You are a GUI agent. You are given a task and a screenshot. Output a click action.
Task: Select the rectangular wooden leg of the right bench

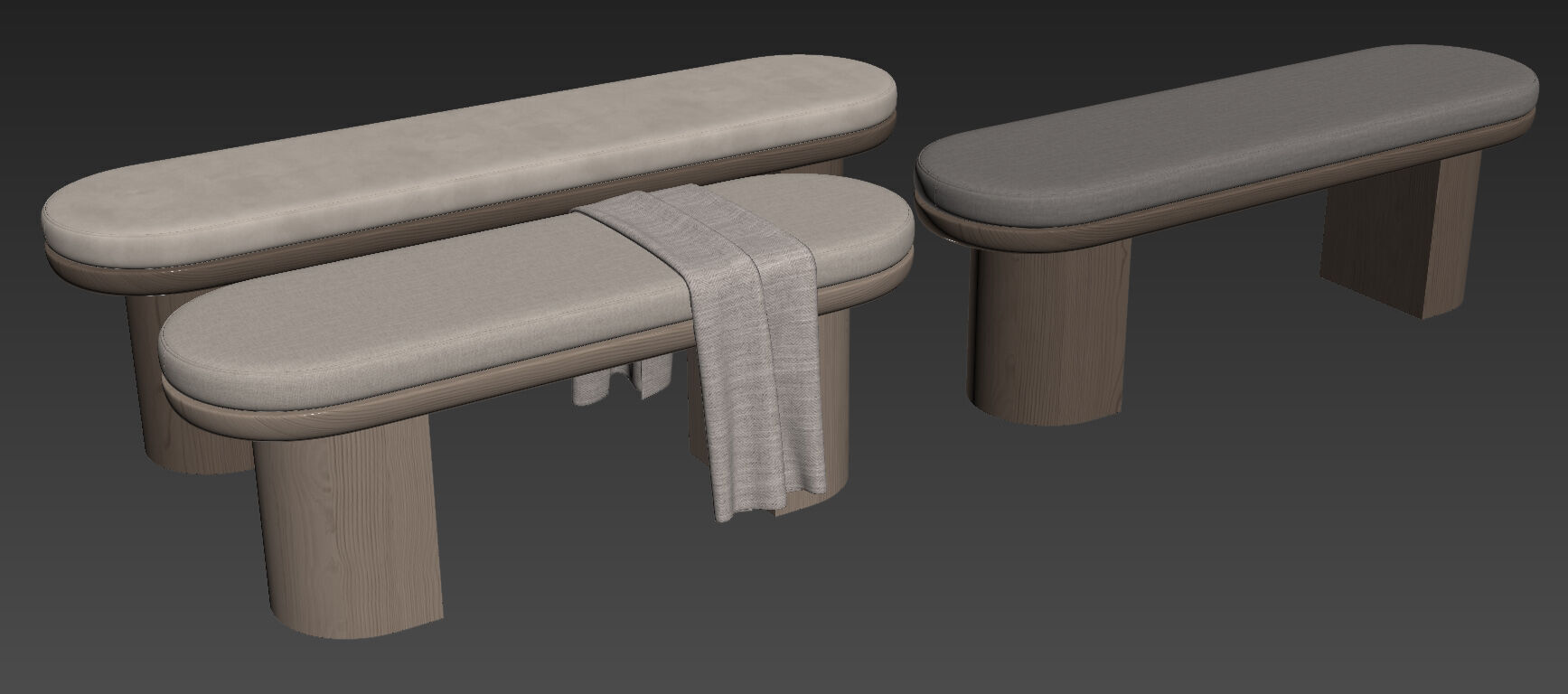[x=1401, y=235]
